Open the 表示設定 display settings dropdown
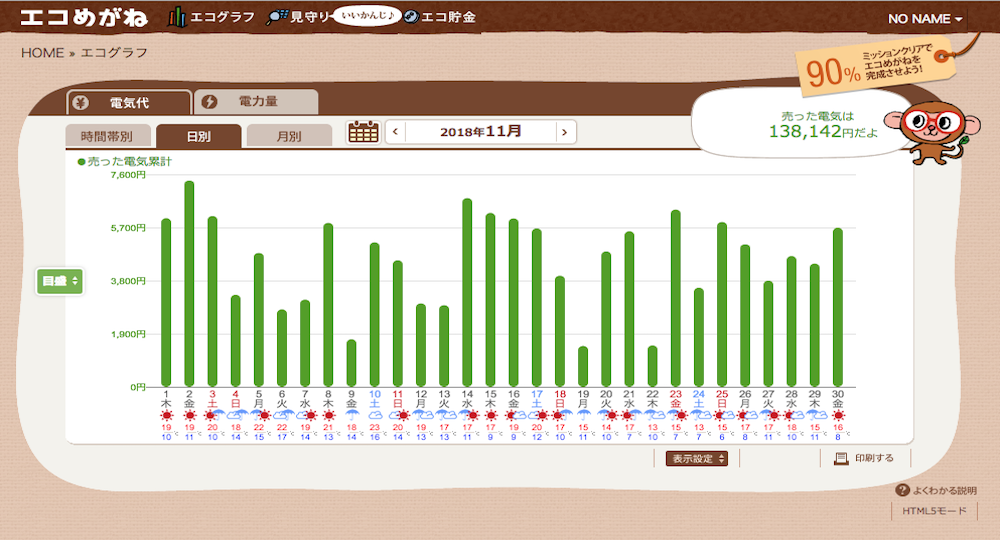Viewport: 1000px width, 540px height. 697,458
